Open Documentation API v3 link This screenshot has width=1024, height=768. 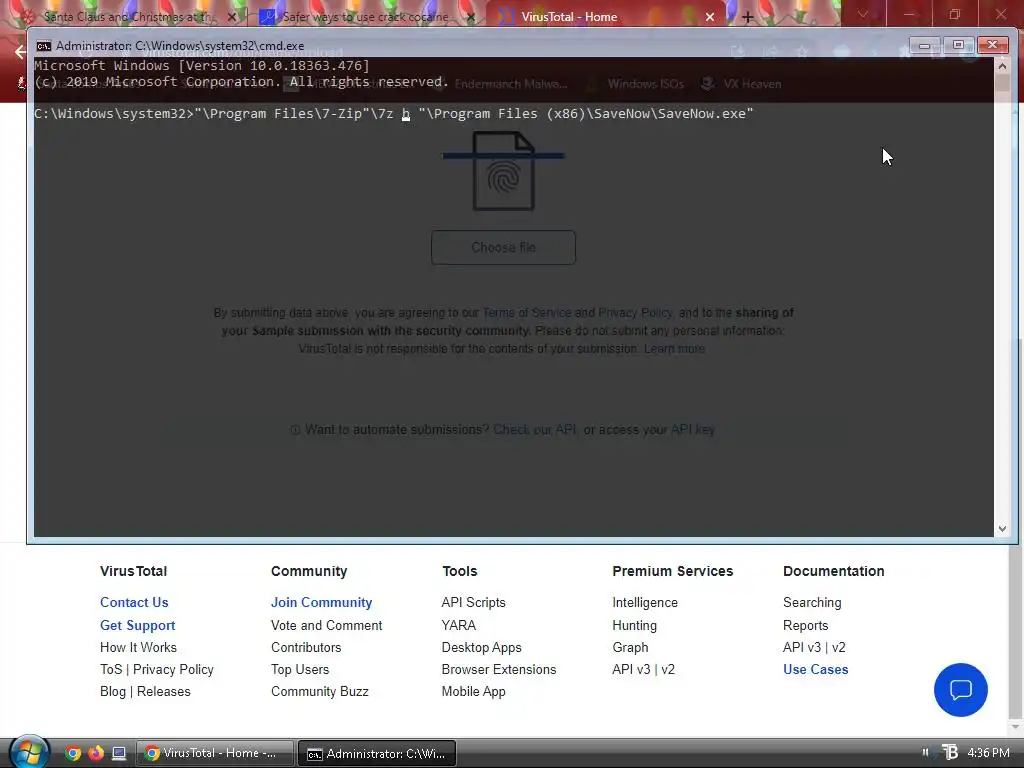pos(802,647)
